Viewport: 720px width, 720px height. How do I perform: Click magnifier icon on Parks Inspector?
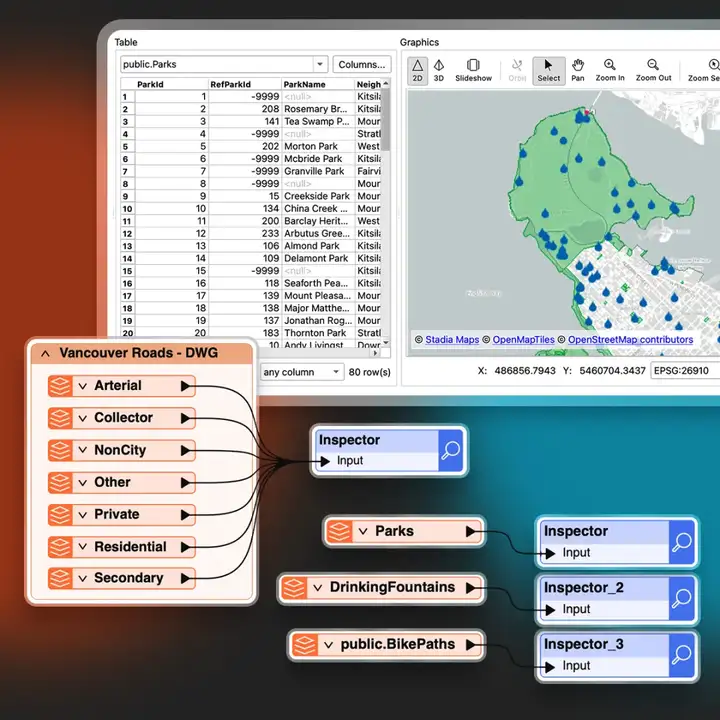click(681, 542)
